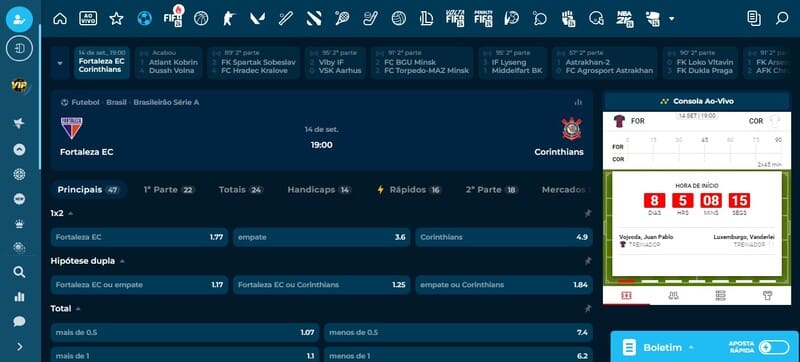Open NBA 2K esports icon

pos(625,19)
